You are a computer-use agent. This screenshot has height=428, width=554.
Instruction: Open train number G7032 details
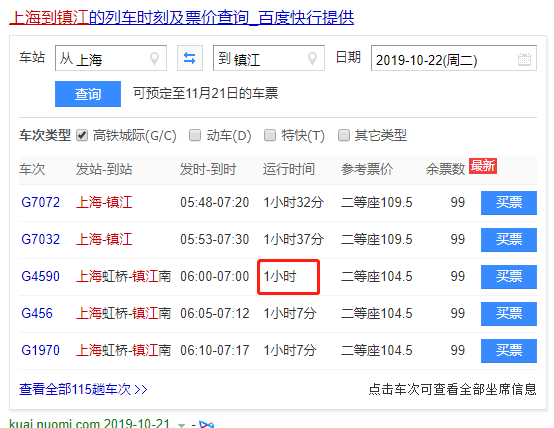[x=41, y=239]
